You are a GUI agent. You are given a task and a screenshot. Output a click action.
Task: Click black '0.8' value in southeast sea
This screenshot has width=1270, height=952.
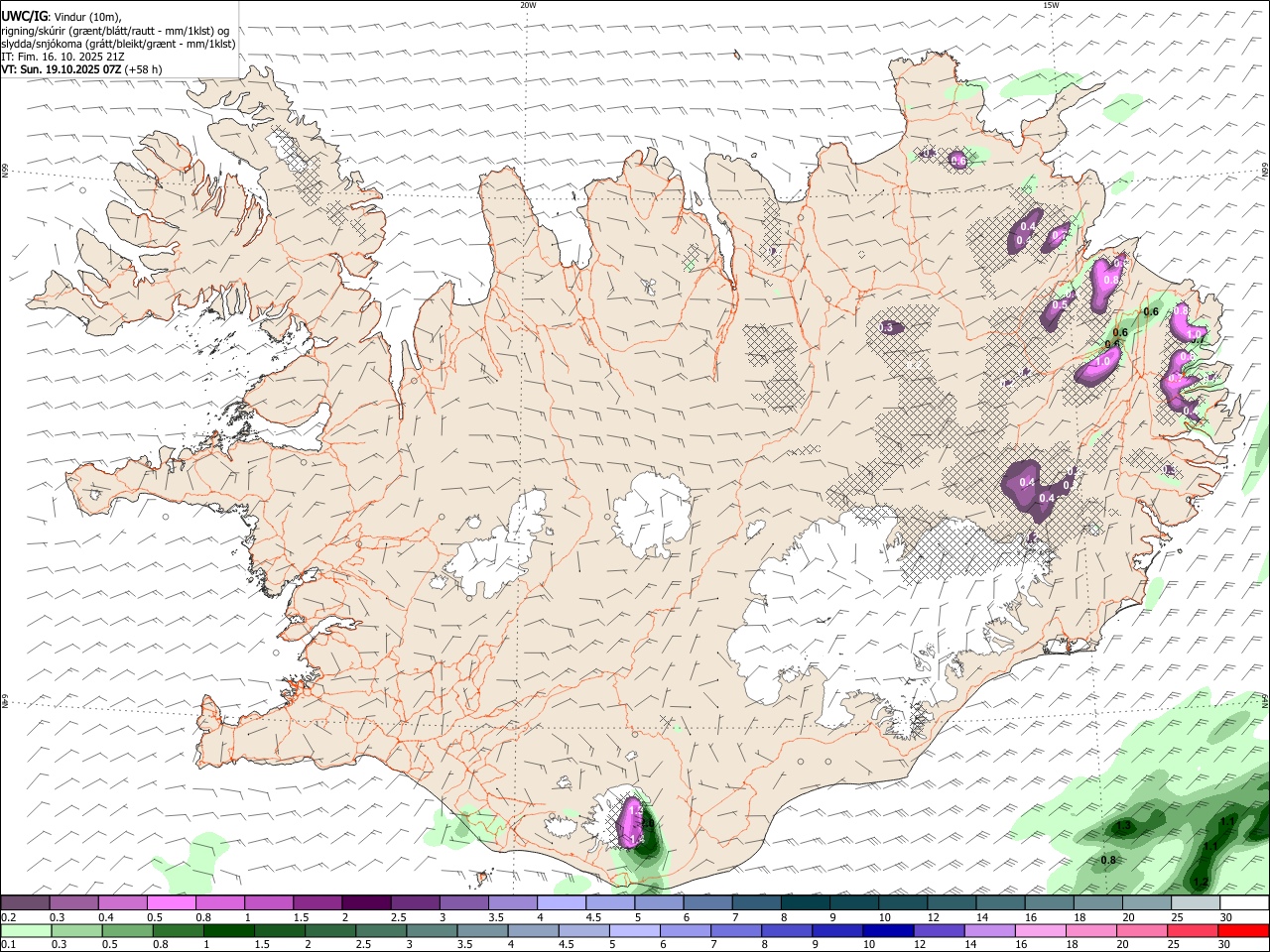[x=1109, y=860]
